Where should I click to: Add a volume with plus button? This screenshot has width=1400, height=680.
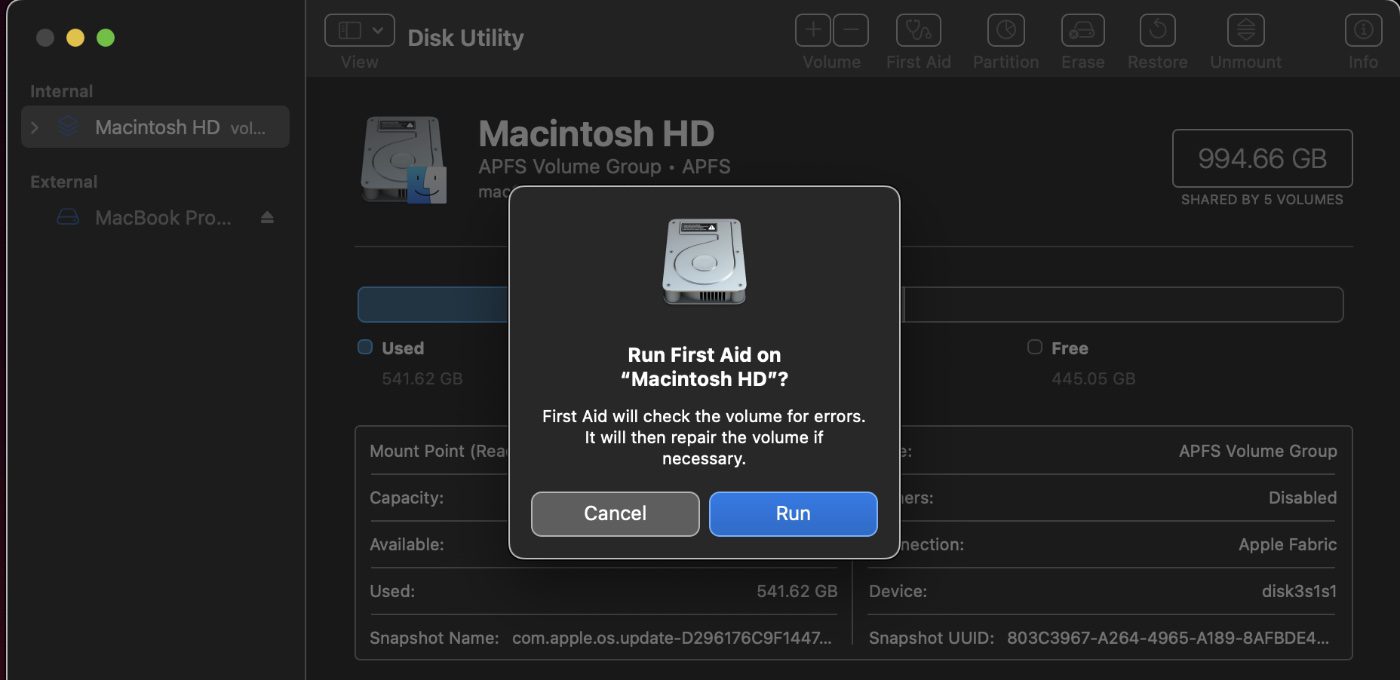(x=813, y=31)
